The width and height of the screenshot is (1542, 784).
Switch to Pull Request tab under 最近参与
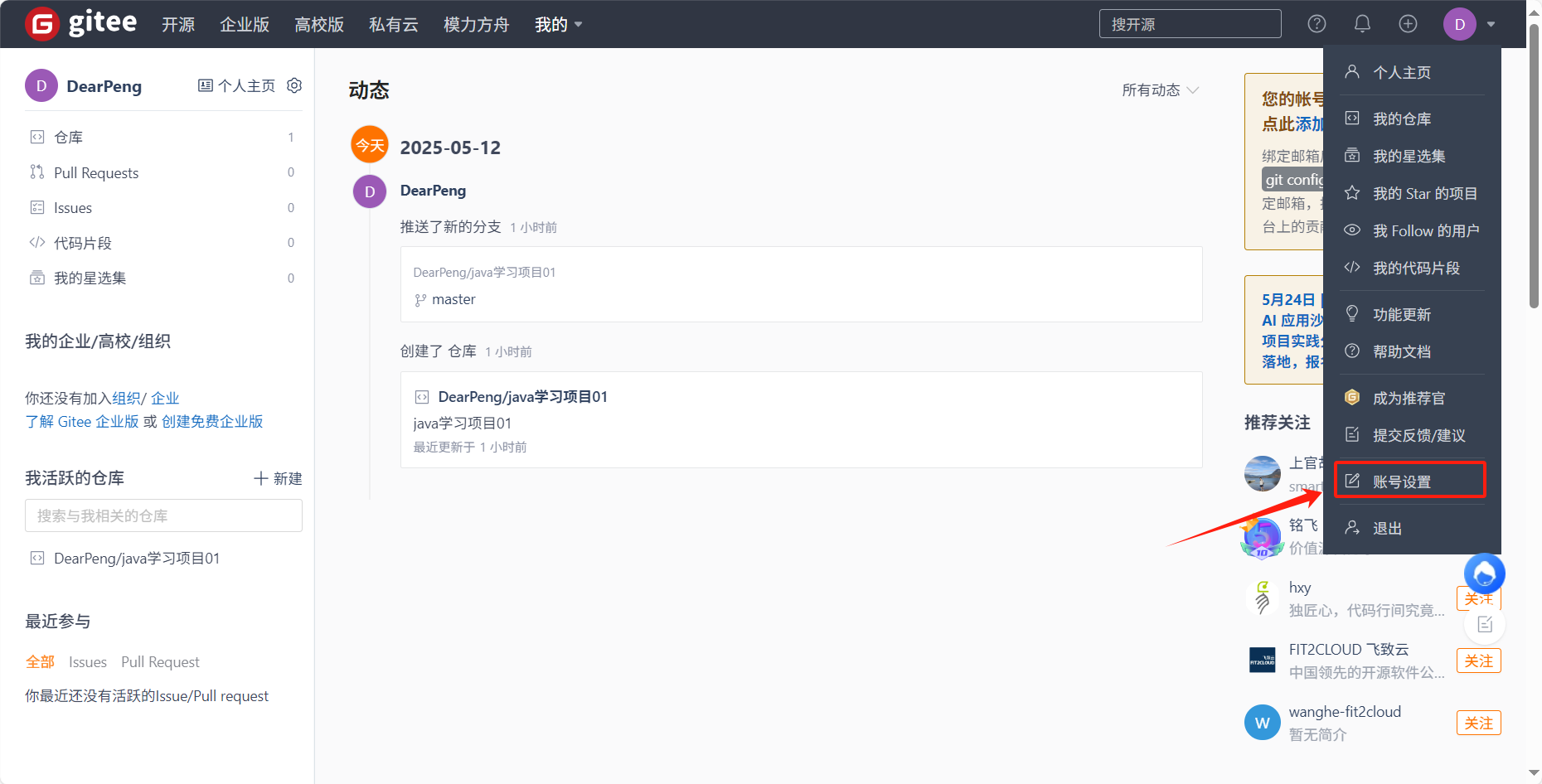click(160, 662)
